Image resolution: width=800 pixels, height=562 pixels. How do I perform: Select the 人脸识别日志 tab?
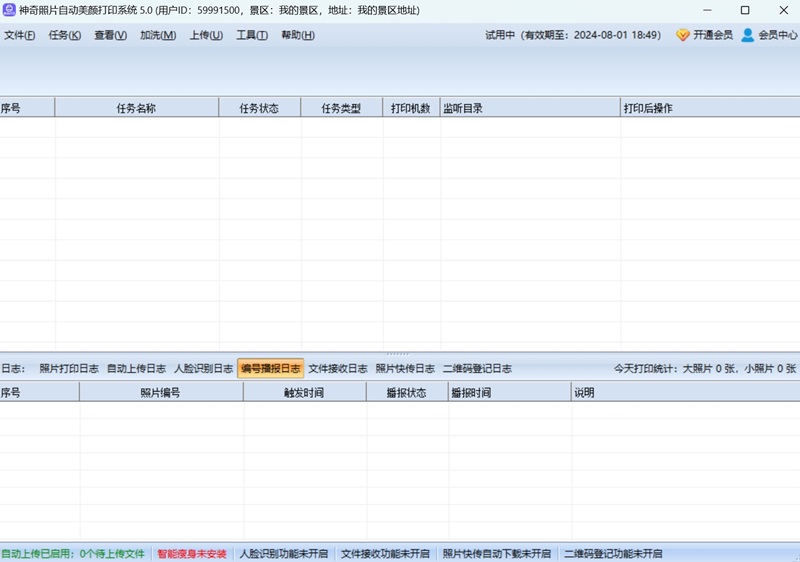pos(203,368)
